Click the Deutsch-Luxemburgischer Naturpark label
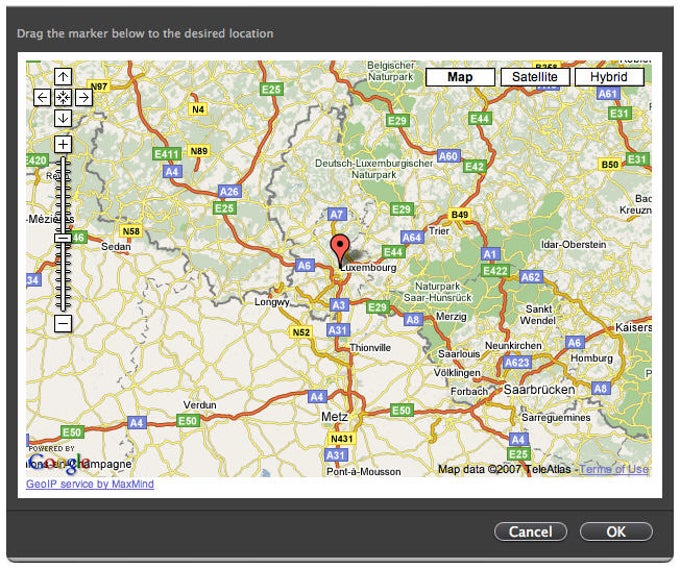This screenshot has height=569, width=680. 374,169
